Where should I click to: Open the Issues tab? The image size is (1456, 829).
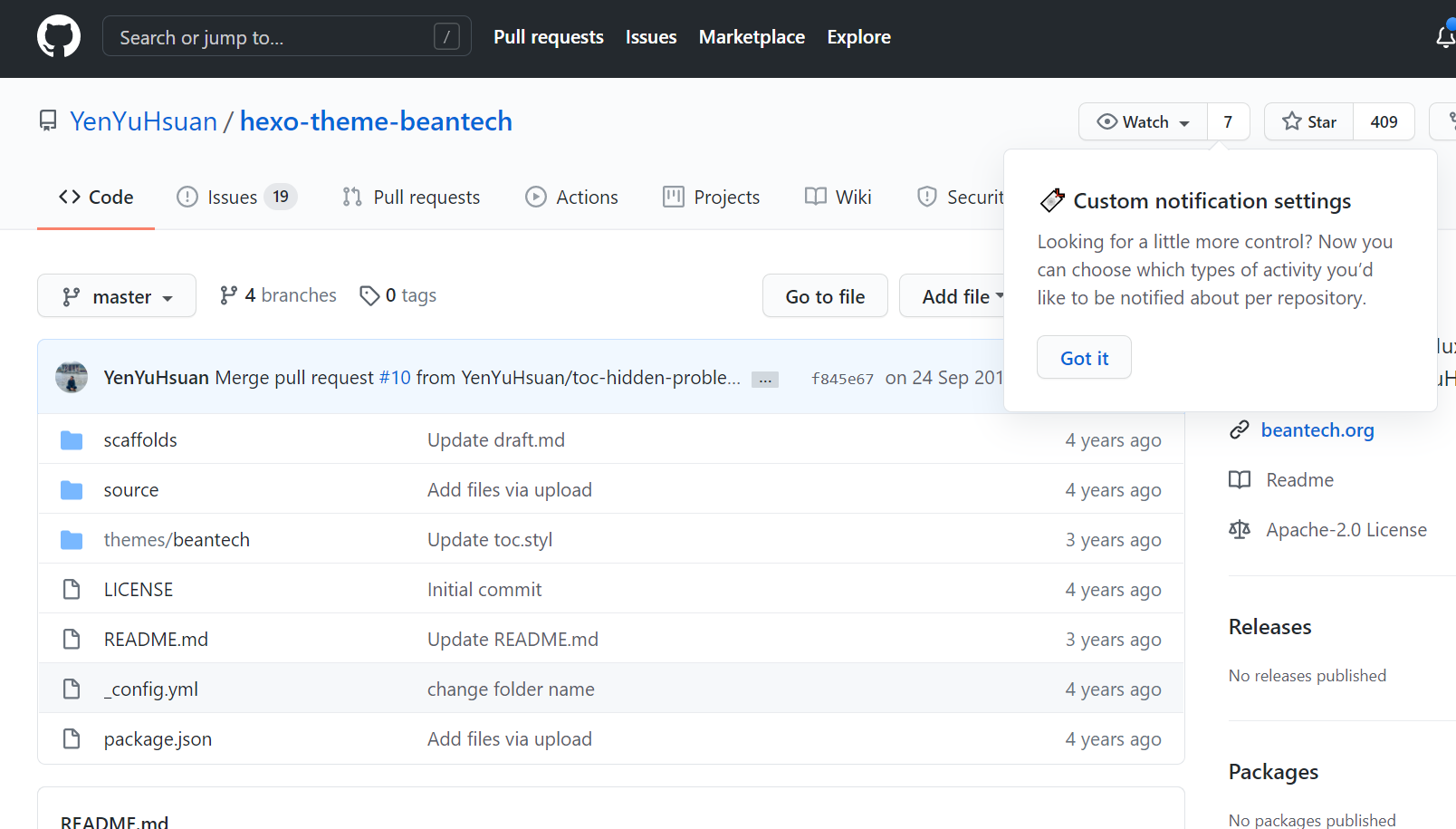pos(236,198)
